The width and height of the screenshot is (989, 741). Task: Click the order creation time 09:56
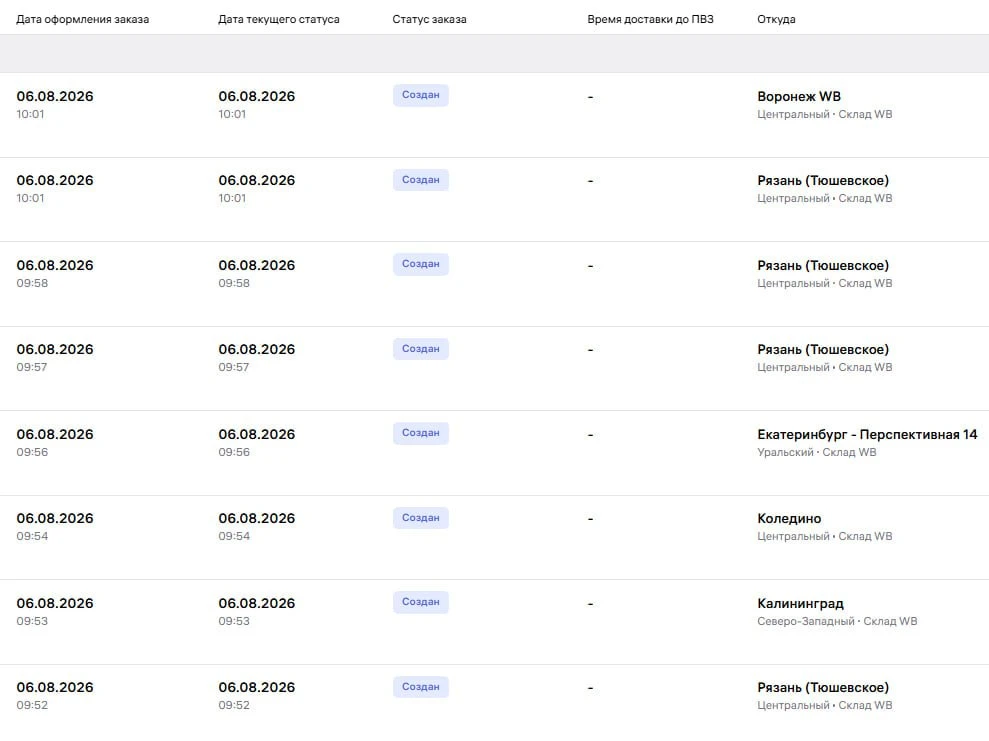point(32,452)
